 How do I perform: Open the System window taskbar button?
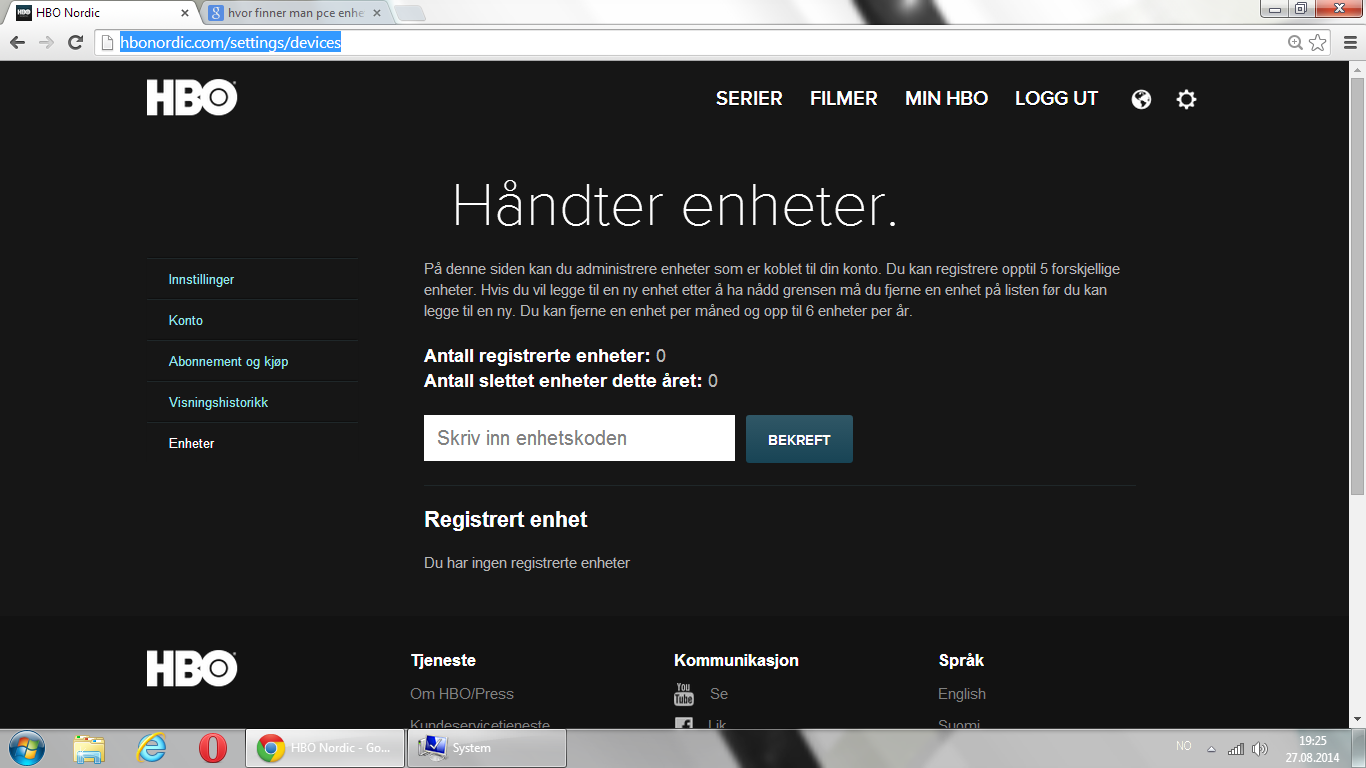487,748
